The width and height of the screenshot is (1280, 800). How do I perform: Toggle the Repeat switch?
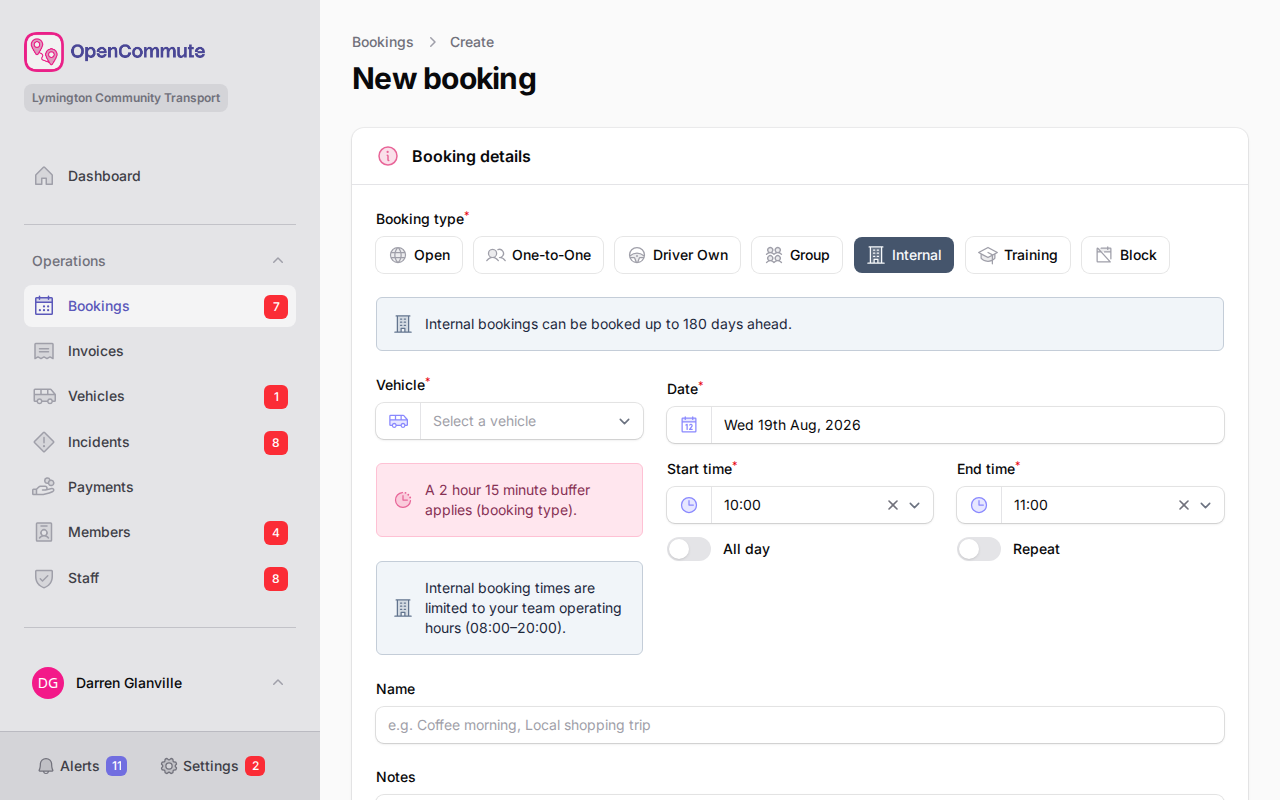pyautogui.click(x=979, y=549)
